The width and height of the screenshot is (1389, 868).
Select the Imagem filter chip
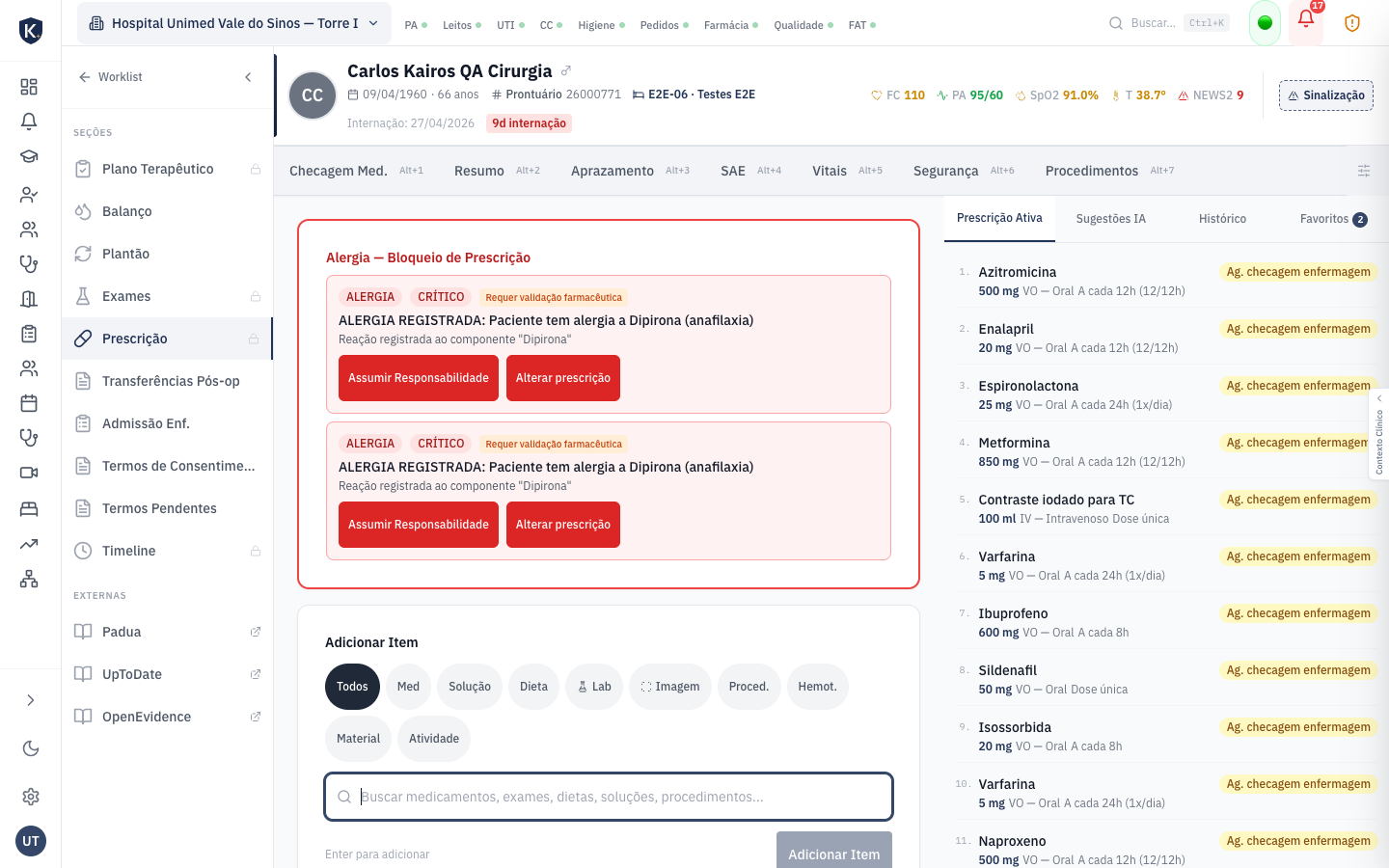[x=670, y=687]
